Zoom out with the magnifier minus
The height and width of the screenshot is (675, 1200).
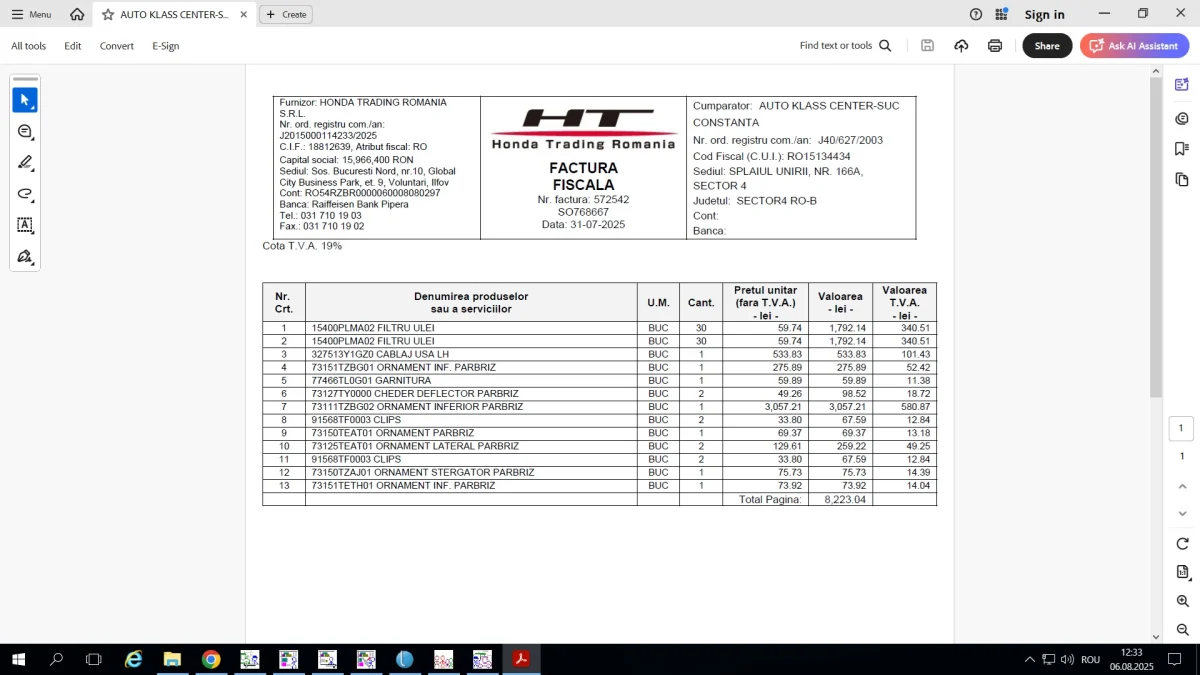(1182, 630)
